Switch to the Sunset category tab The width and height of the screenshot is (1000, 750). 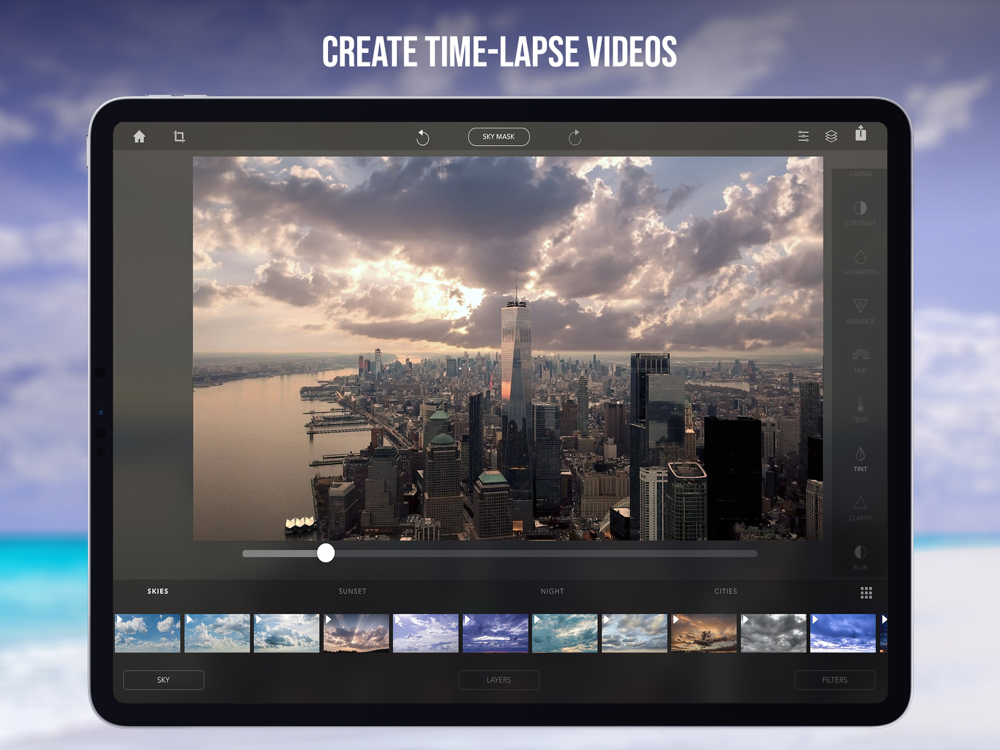click(x=353, y=591)
